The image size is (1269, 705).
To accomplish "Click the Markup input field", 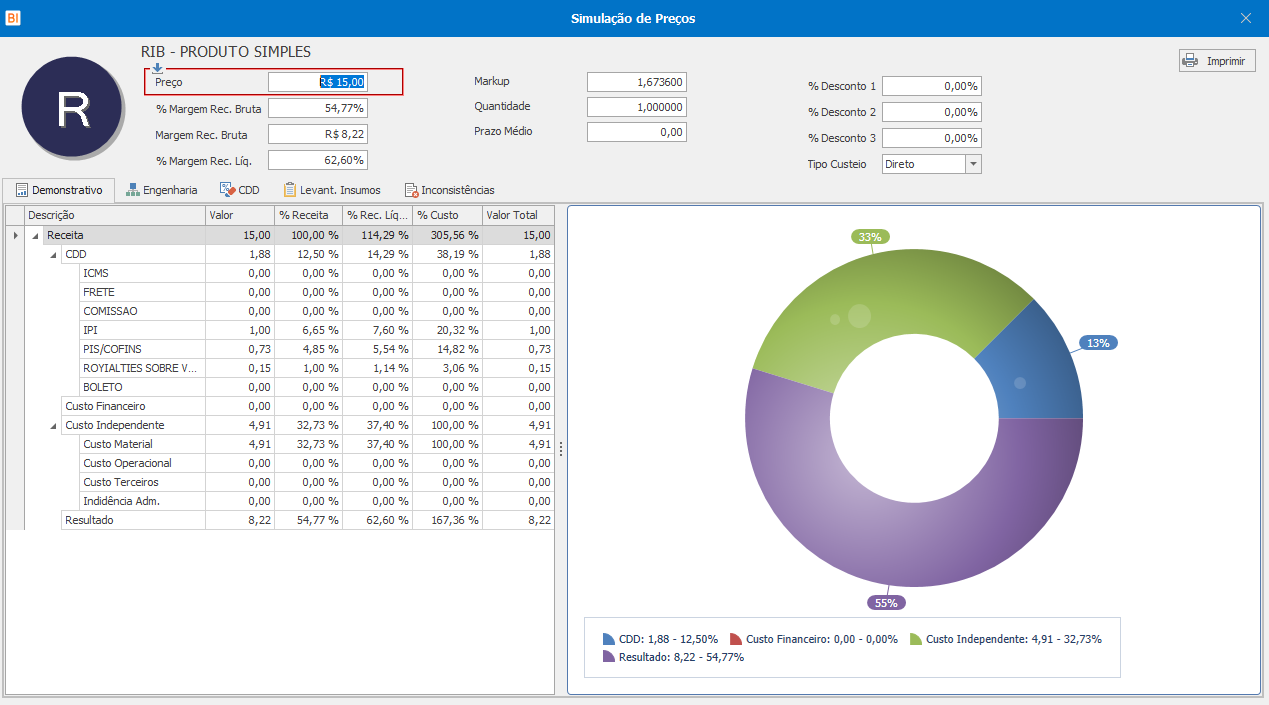I will 637,82.
